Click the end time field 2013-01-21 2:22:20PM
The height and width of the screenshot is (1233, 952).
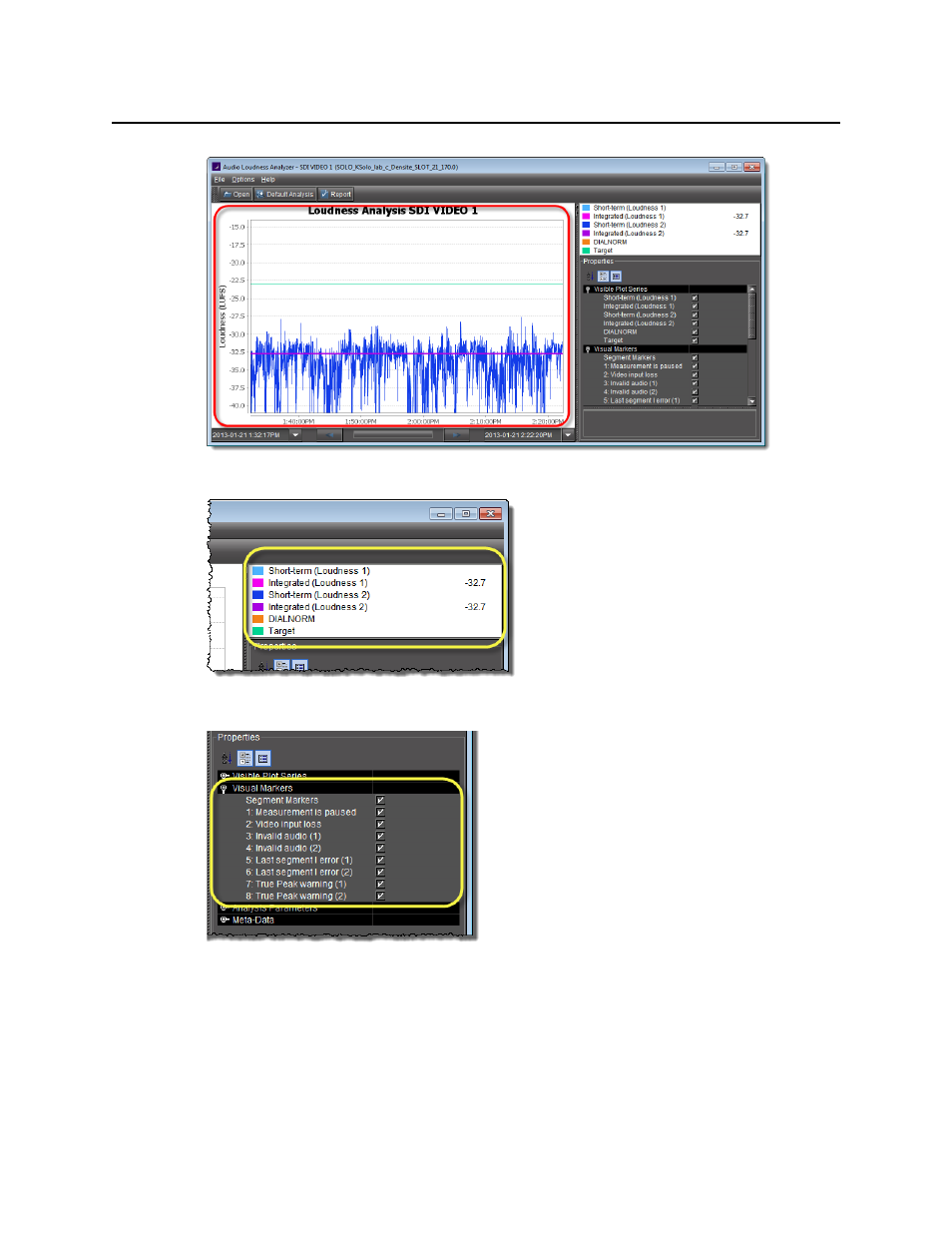click(x=521, y=435)
